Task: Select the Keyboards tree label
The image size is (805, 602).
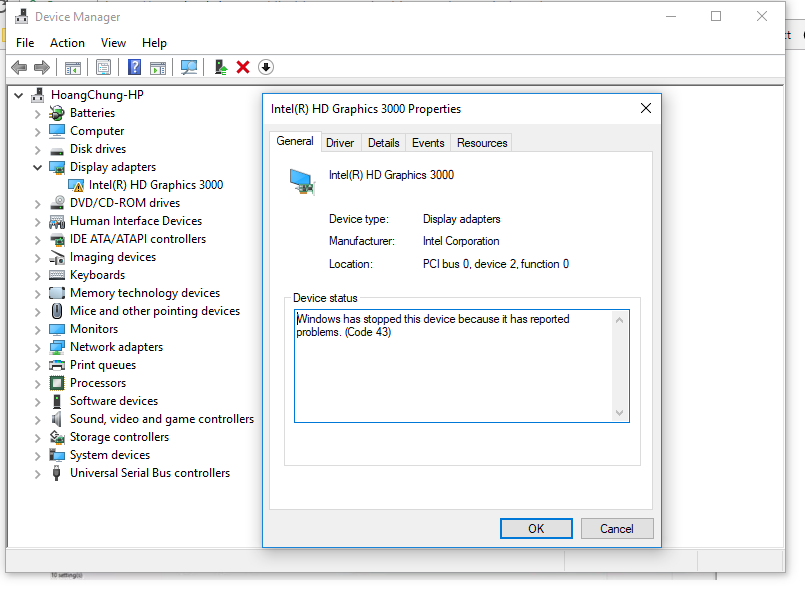Action: (x=98, y=275)
